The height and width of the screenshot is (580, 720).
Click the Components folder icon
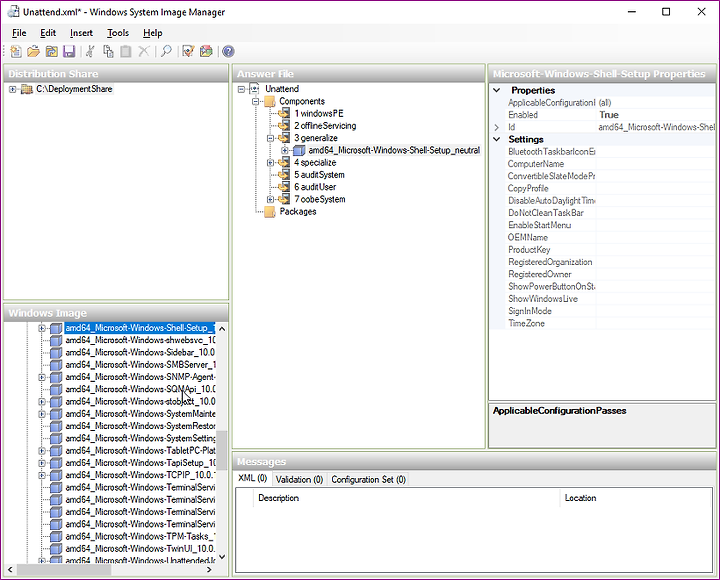tap(270, 101)
